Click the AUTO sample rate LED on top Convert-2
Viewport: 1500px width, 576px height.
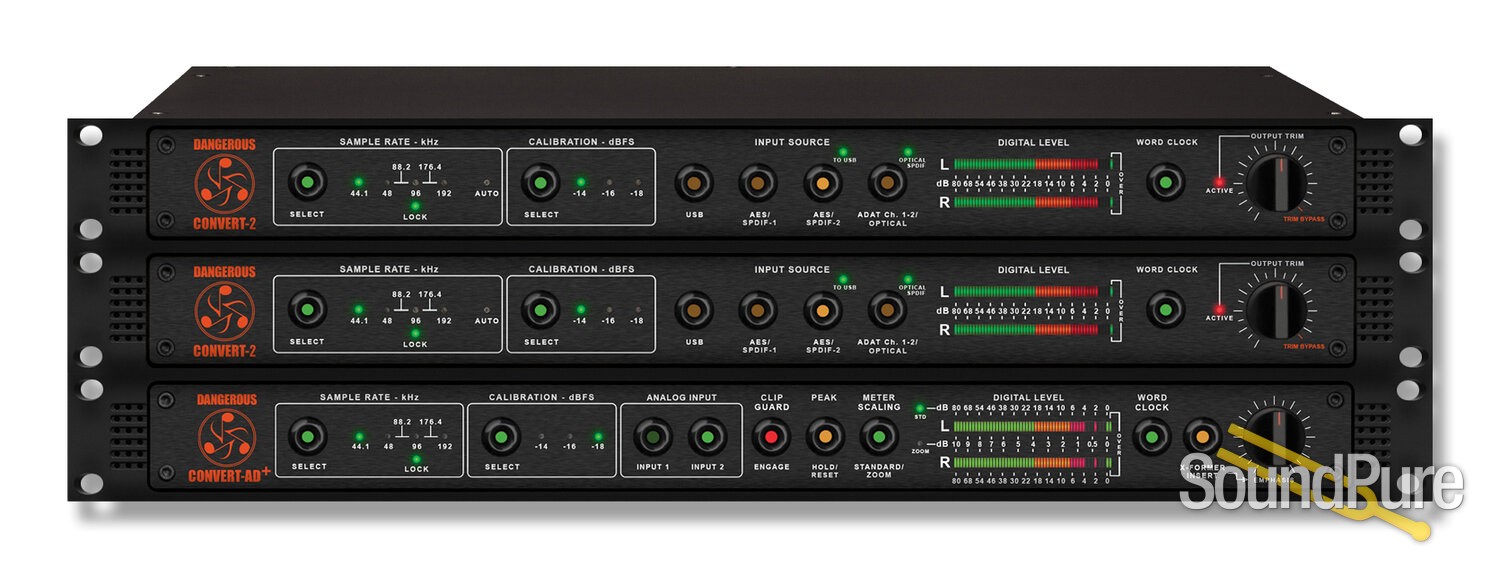(487, 182)
